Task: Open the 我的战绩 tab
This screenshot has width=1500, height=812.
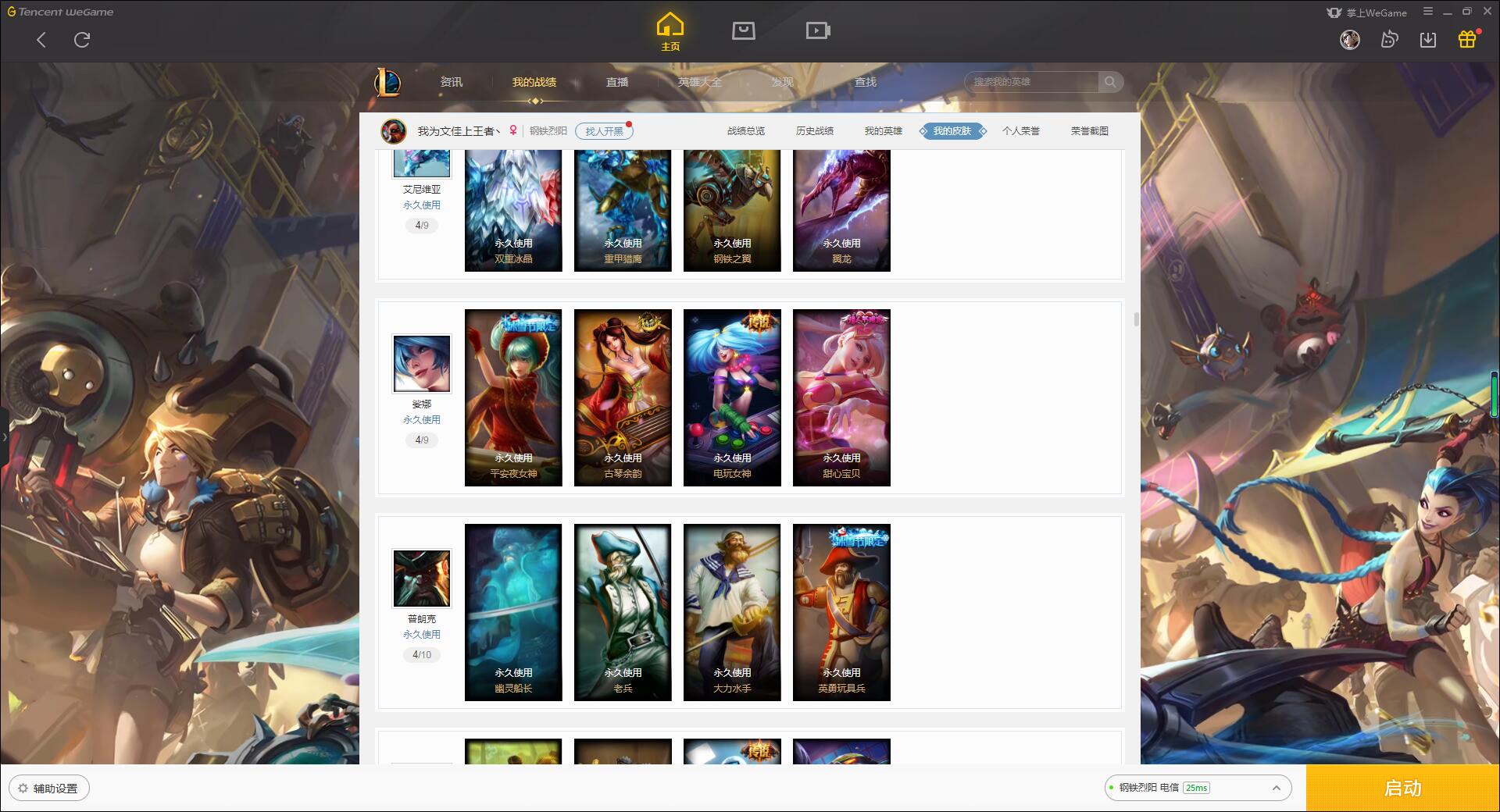Action: click(x=534, y=82)
